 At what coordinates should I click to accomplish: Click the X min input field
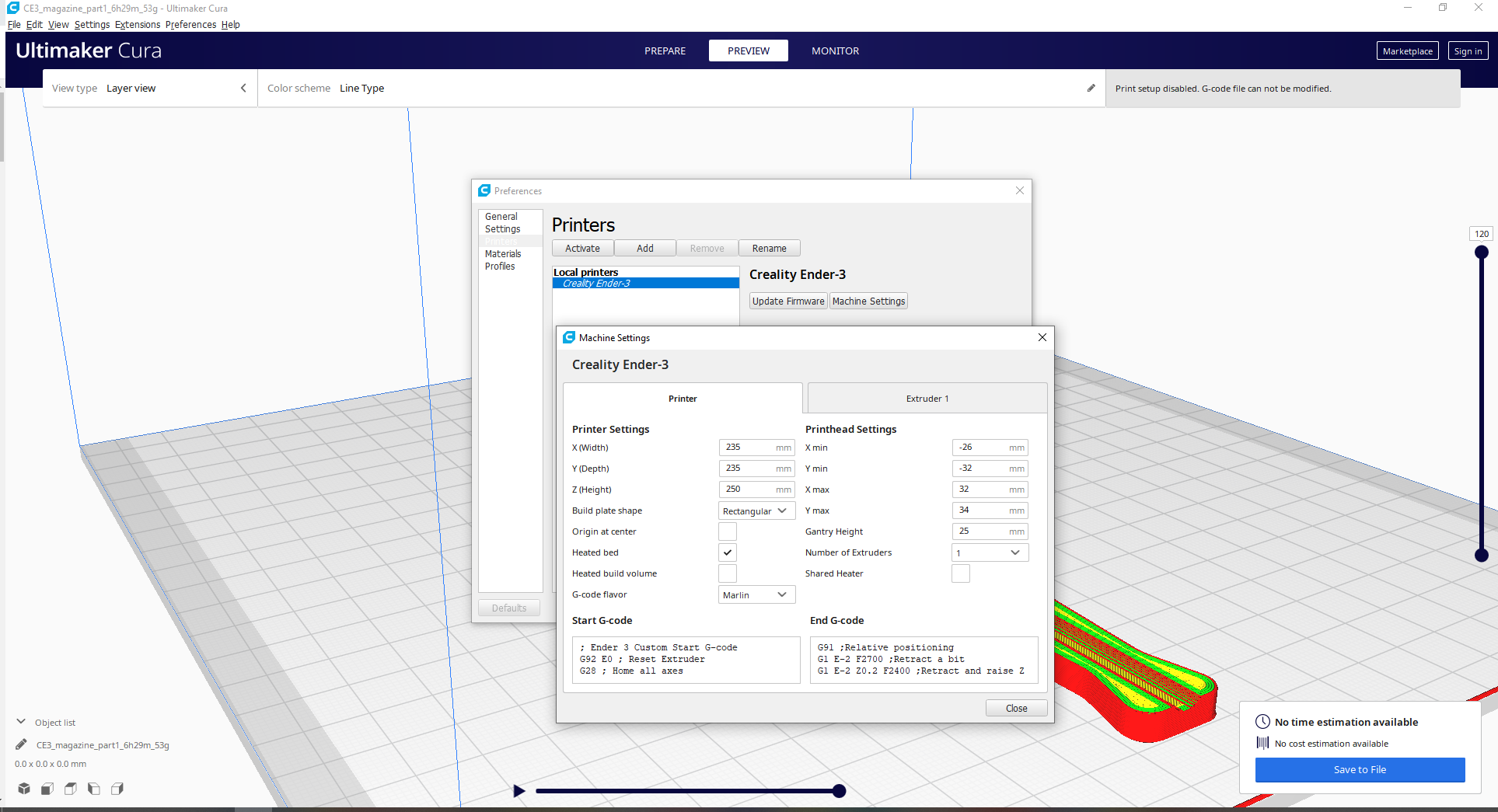point(990,448)
